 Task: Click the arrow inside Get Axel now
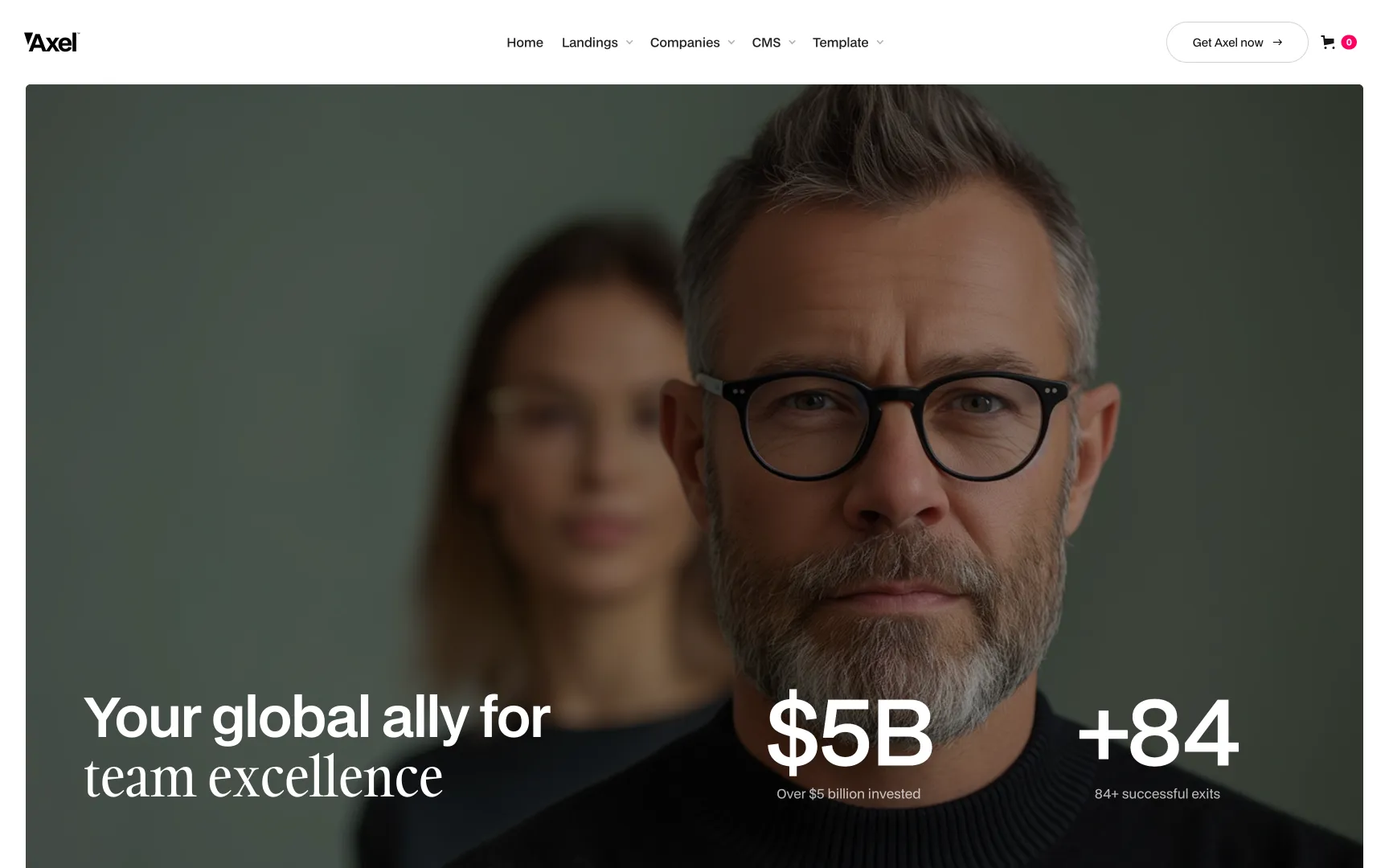(x=1277, y=43)
